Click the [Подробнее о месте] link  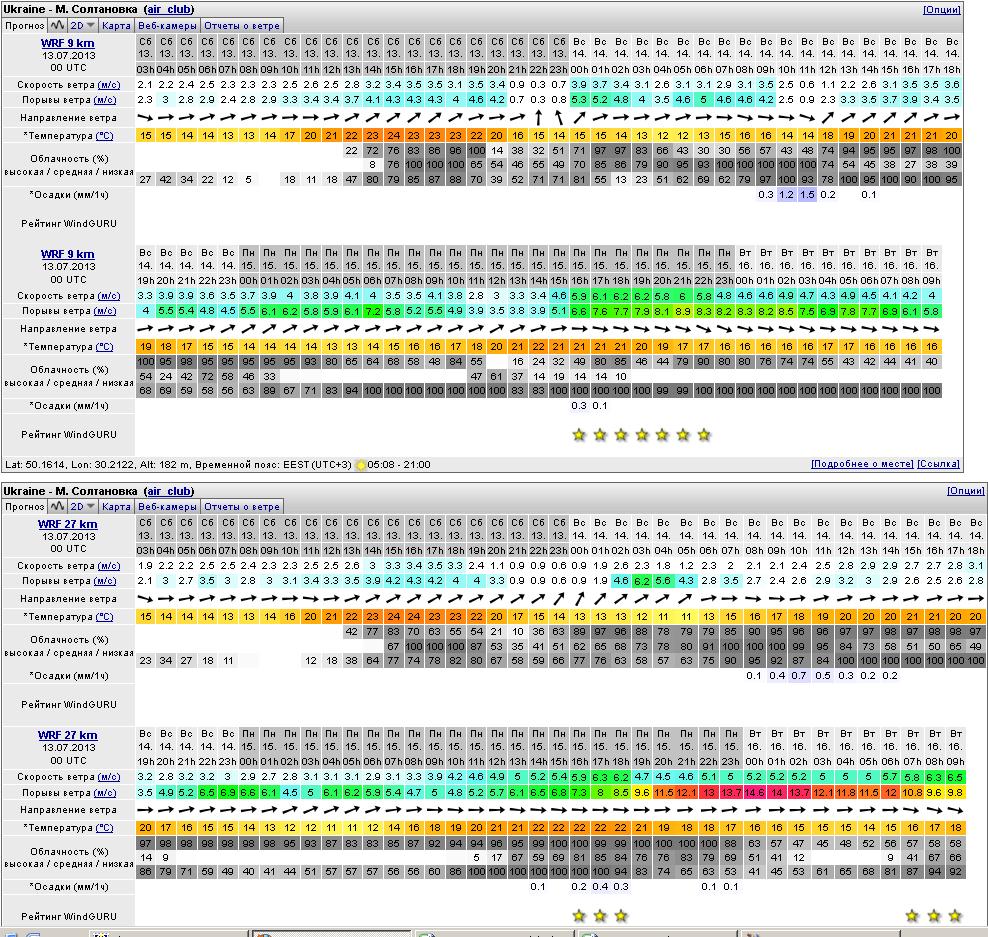862,465
